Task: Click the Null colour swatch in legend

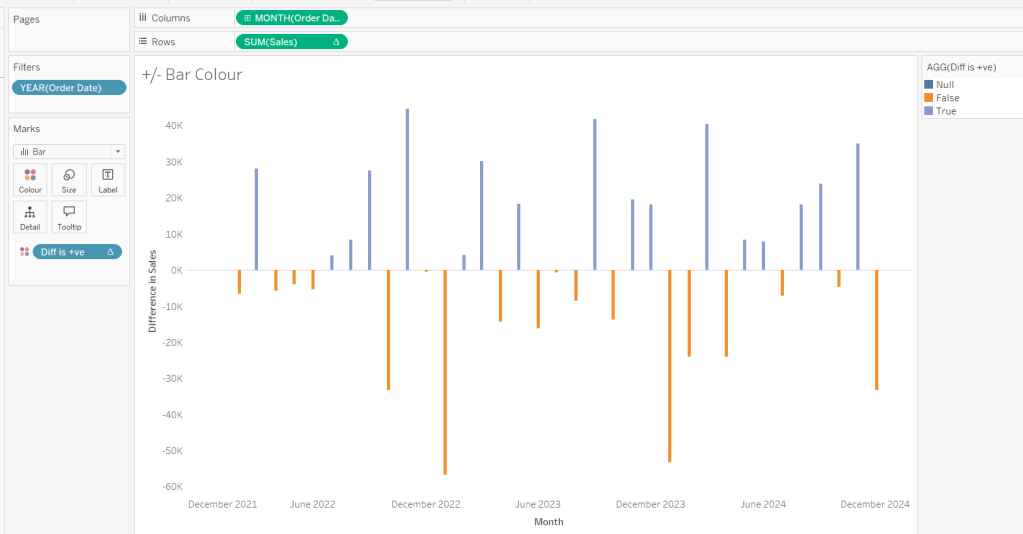Action: pyautogui.click(x=929, y=85)
